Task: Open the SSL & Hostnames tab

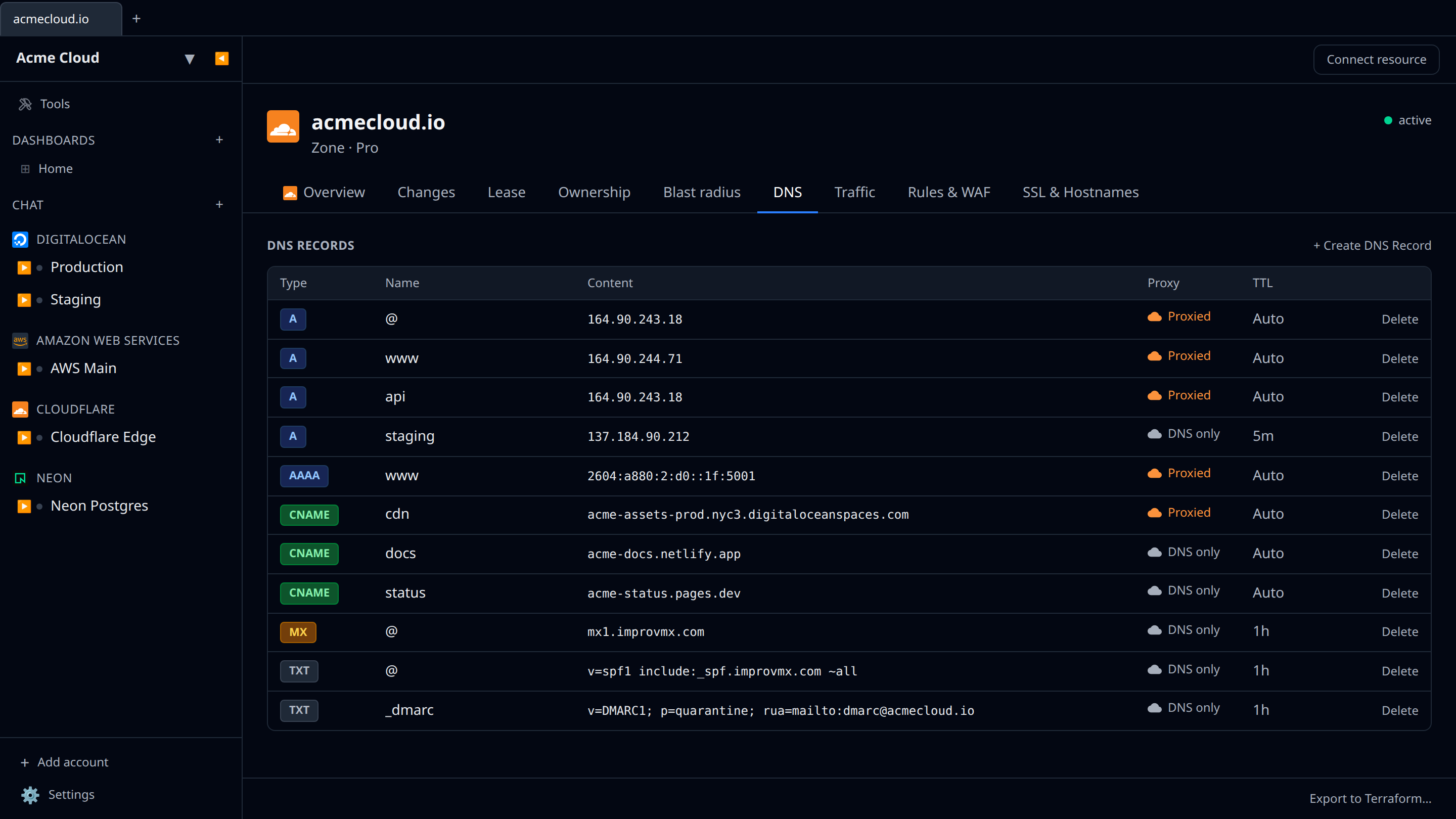Action: [1080, 192]
